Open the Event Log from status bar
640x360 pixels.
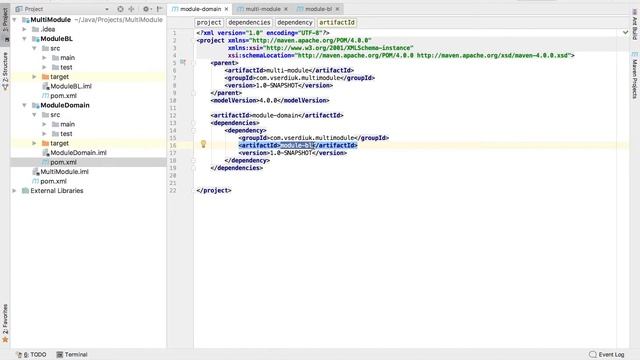point(607,354)
